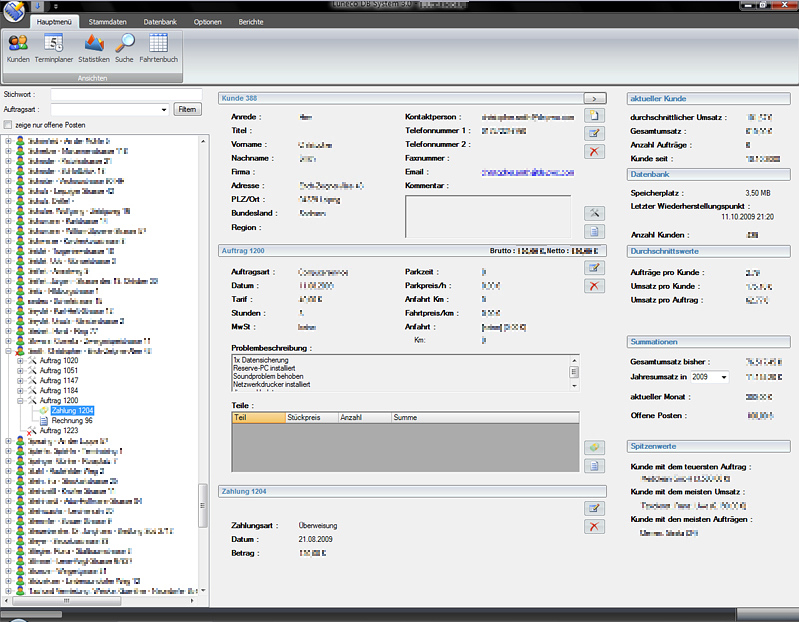Click the next customer '>' button
Image resolution: width=799 pixels, height=622 pixels.
pos(595,98)
